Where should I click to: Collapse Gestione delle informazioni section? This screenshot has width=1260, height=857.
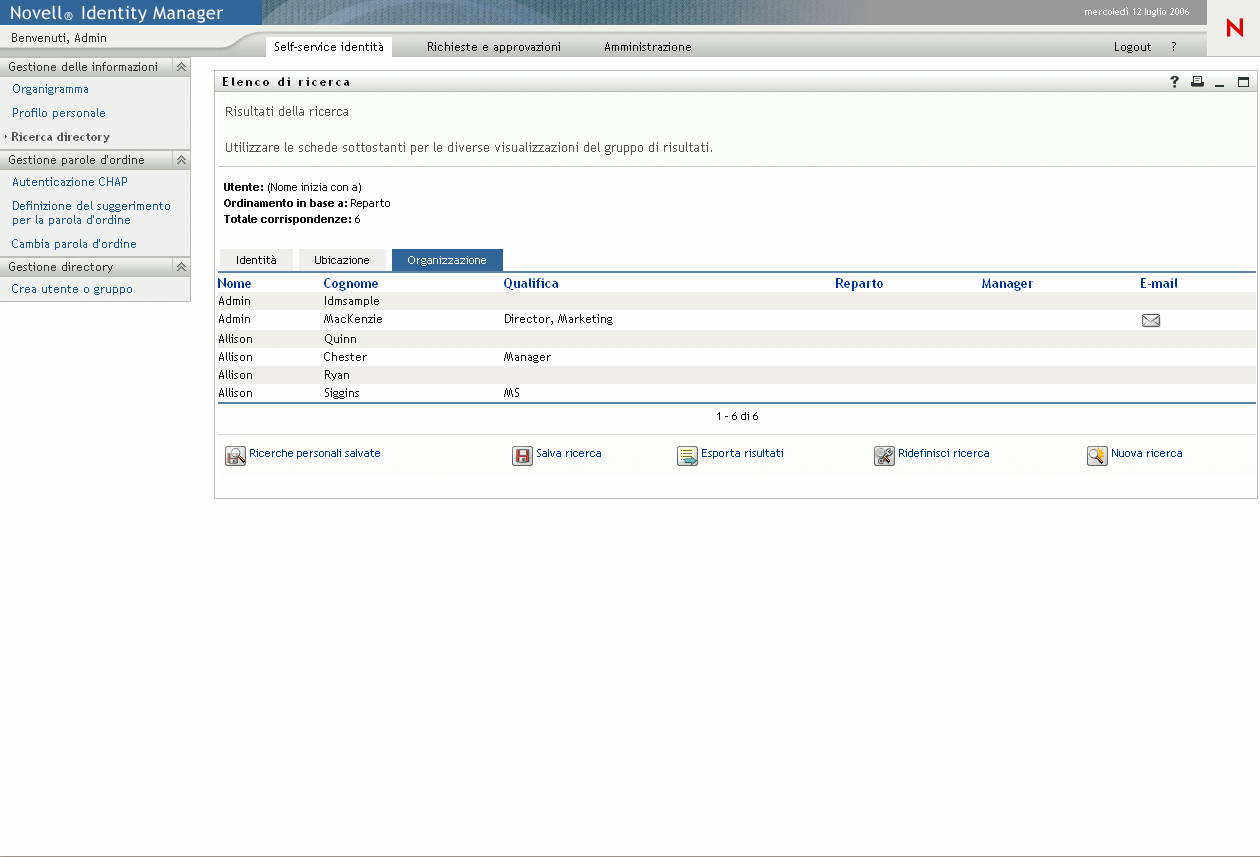tap(181, 67)
